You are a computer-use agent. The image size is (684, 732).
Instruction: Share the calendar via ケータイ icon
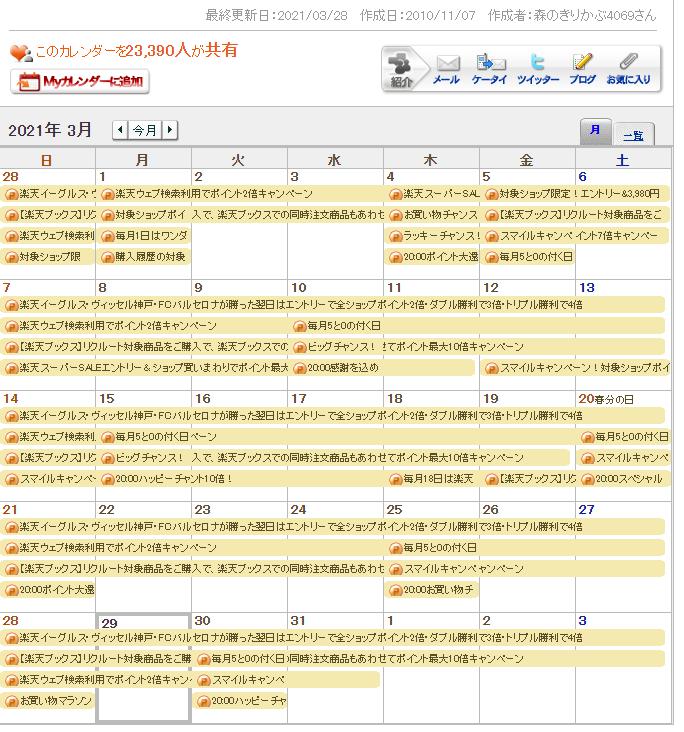click(x=489, y=70)
